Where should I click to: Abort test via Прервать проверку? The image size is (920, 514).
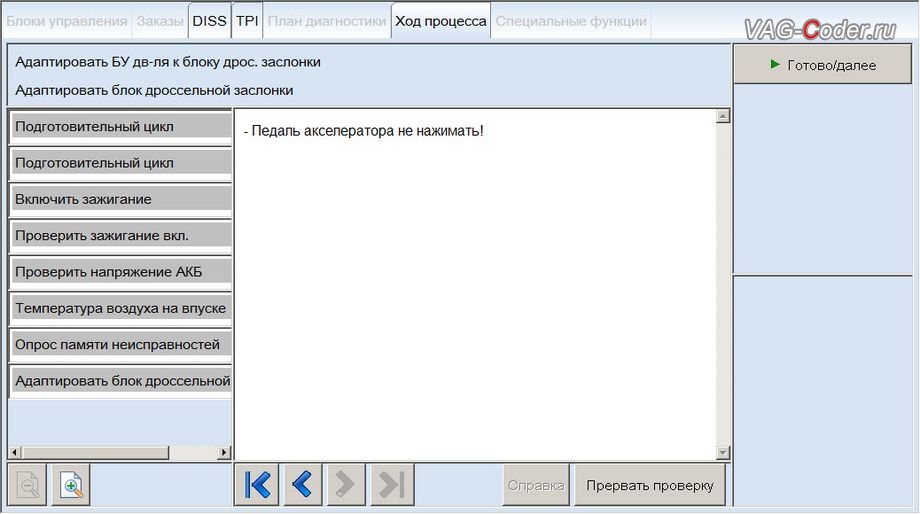650,485
